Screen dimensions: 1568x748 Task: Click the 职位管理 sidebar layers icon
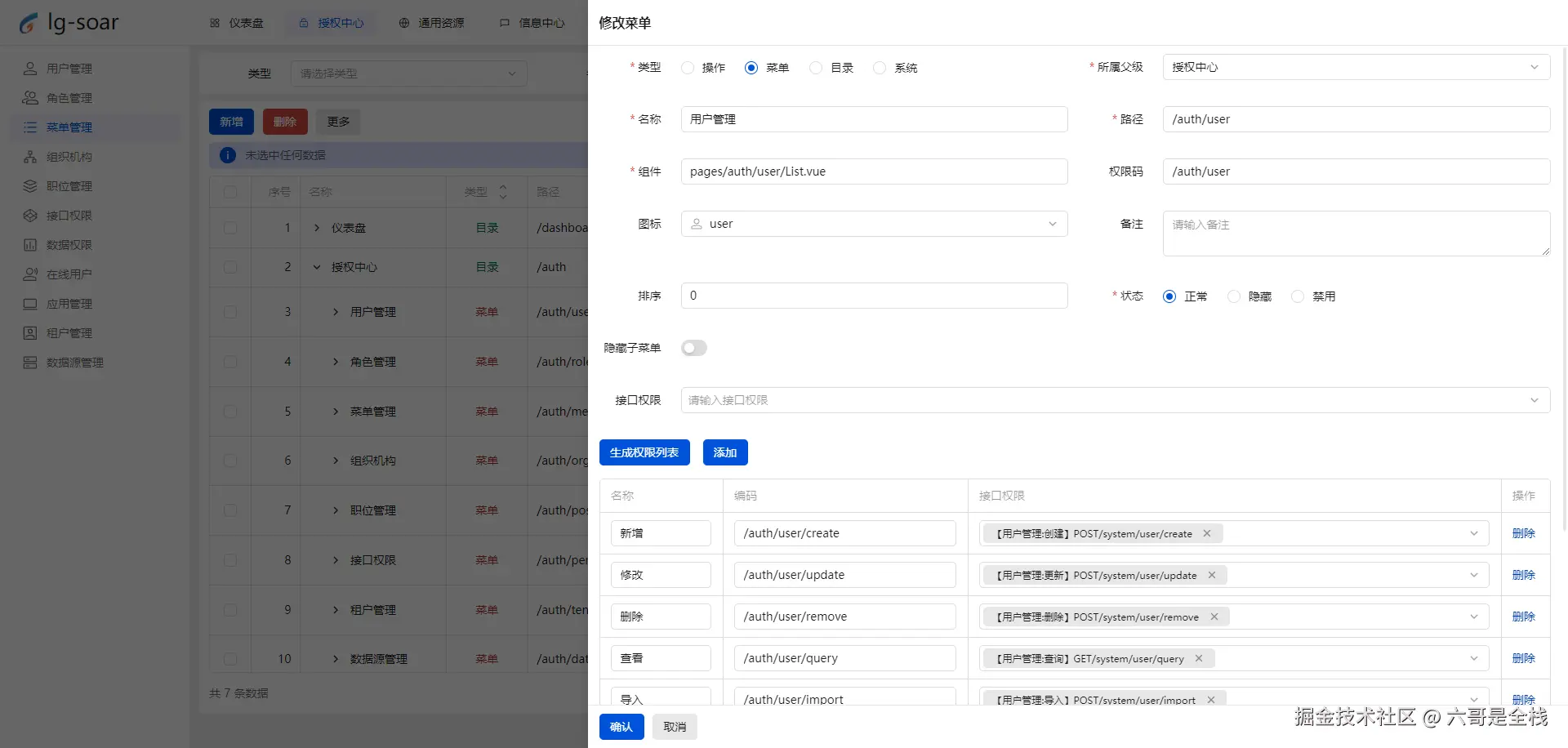point(30,186)
